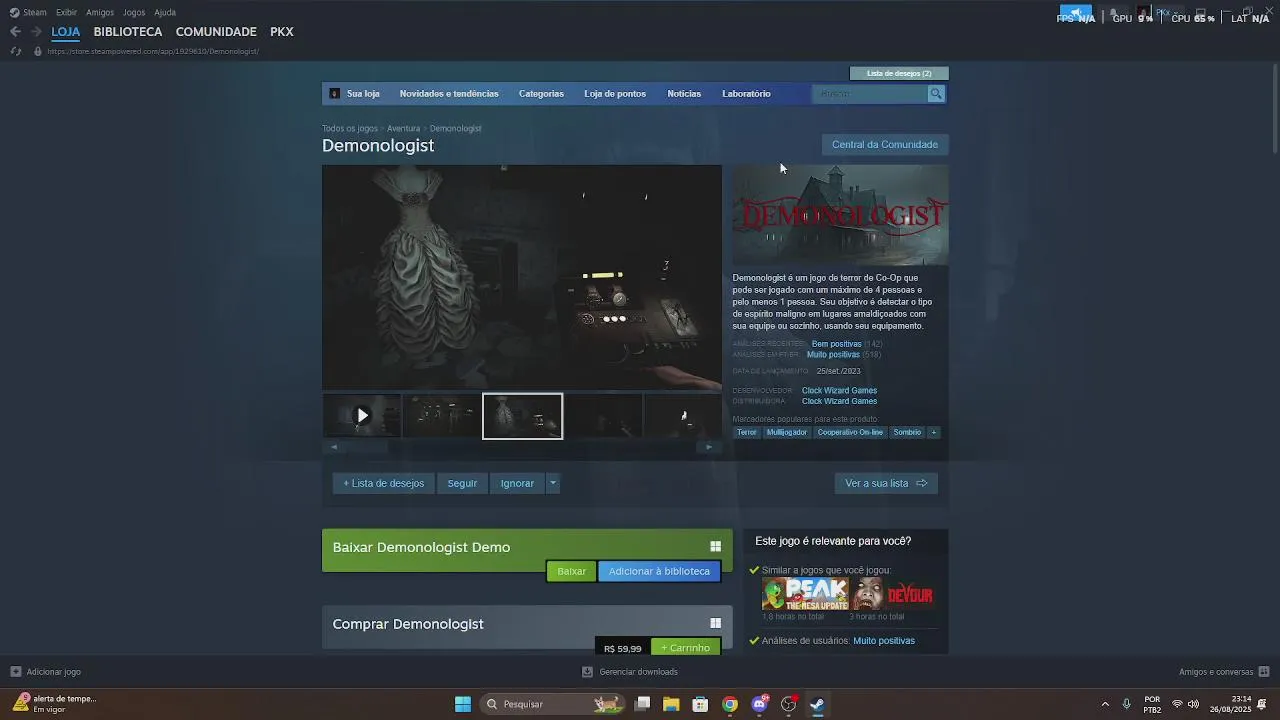Open the PKX profile tab

pyautogui.click(x=282, y=32)
